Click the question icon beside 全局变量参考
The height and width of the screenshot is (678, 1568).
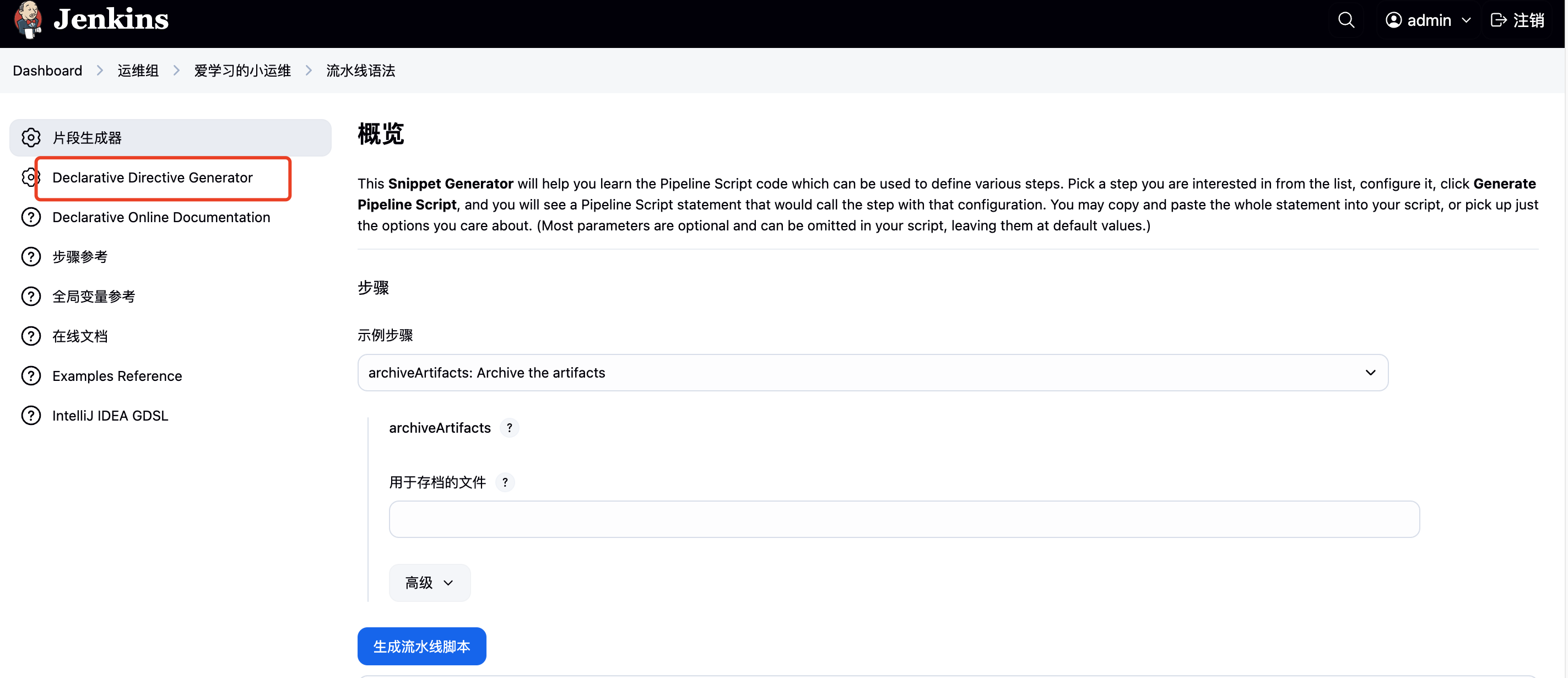tap(31, 297)
